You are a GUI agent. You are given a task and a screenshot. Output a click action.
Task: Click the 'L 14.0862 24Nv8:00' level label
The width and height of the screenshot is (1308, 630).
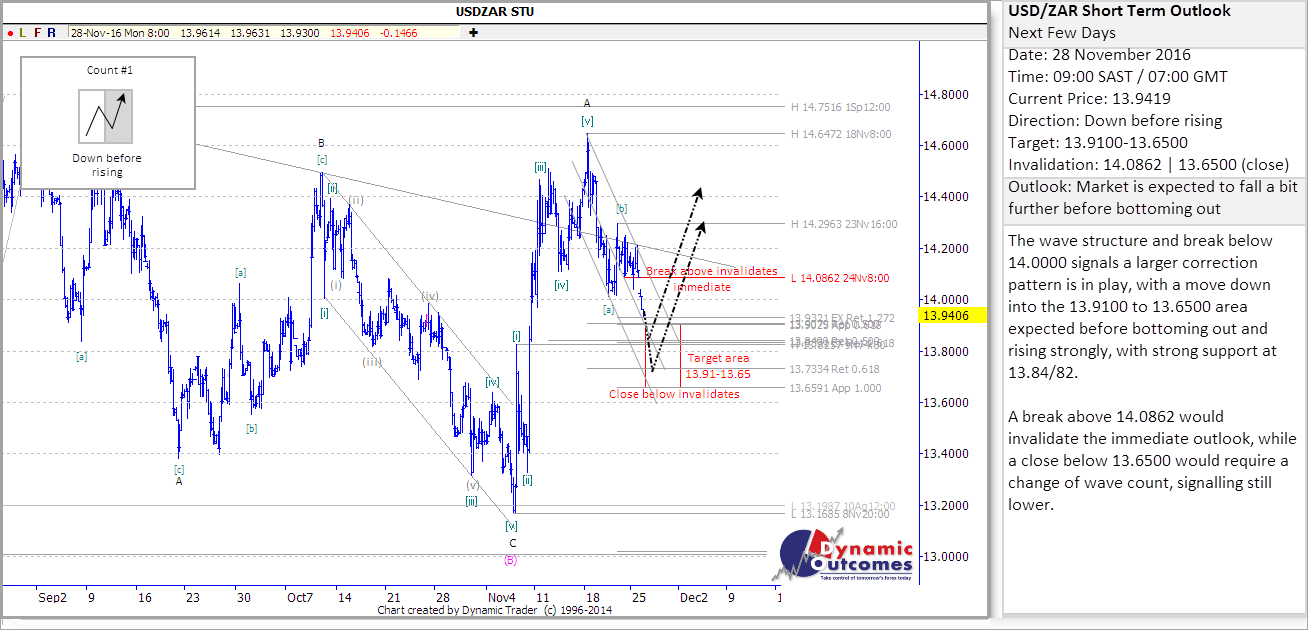pyautogui.click(x=842, y=278)
